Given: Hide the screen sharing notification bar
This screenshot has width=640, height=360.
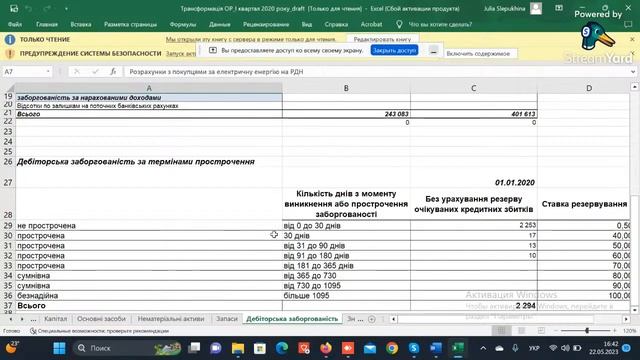Looking at the screenshot, I should click(x=433, y=51).
